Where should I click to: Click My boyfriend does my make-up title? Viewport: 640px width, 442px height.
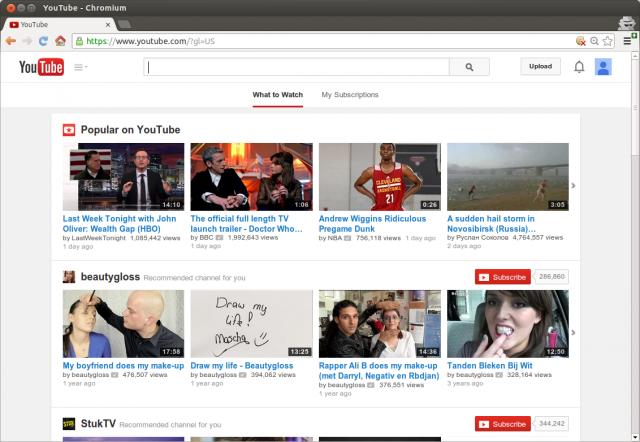[x=123, y=366]
